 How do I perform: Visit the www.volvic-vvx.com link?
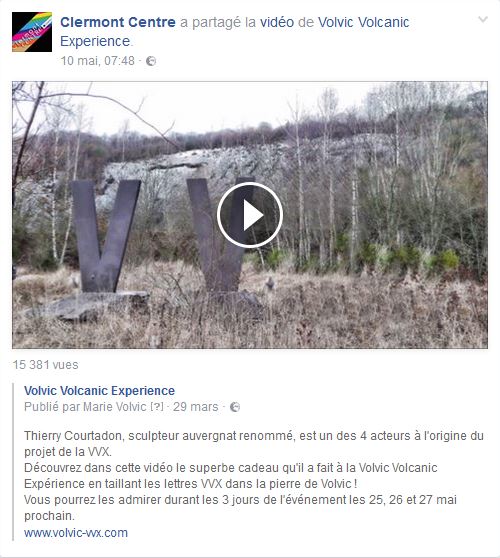pyautogui.click(x=76, y=533)
